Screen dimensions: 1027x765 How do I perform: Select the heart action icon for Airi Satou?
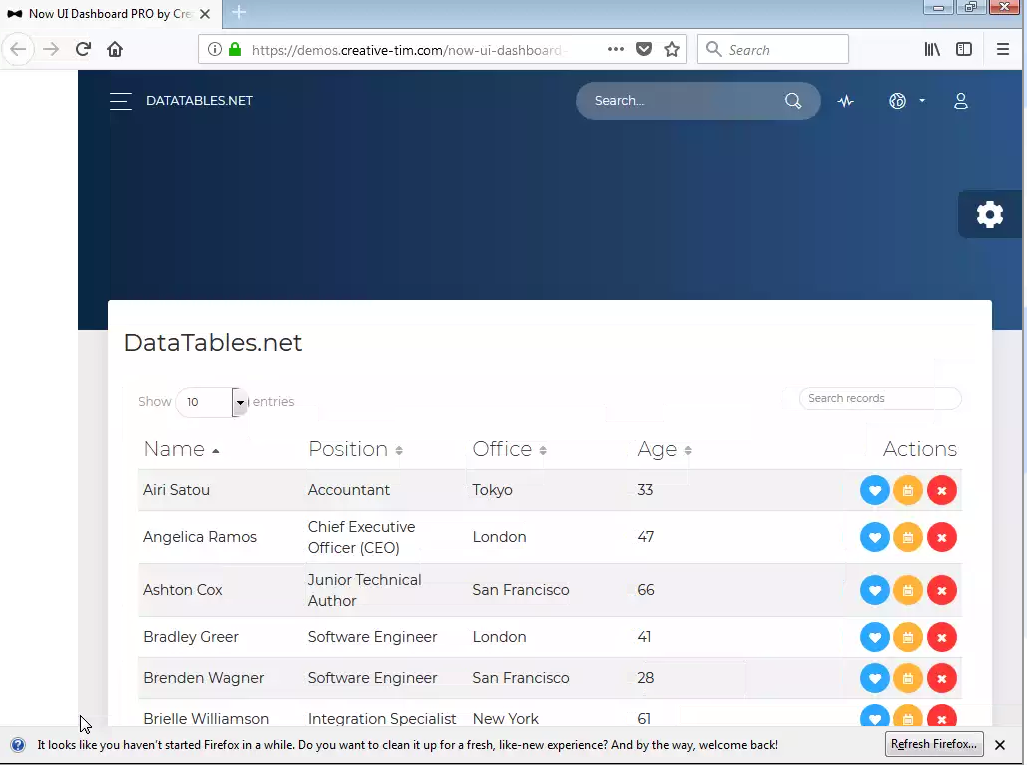(874, 490)
